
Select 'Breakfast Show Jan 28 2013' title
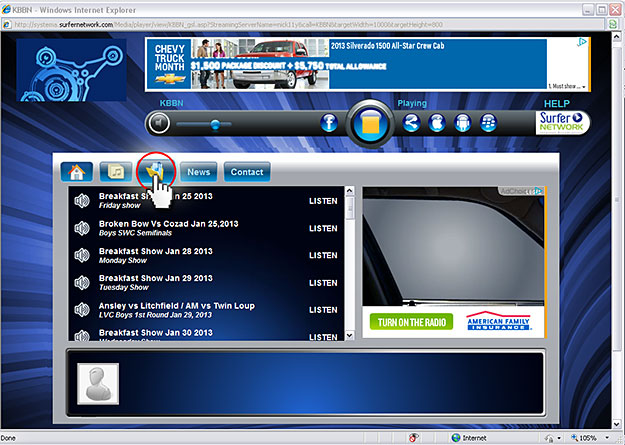click(x=156, y=251)
